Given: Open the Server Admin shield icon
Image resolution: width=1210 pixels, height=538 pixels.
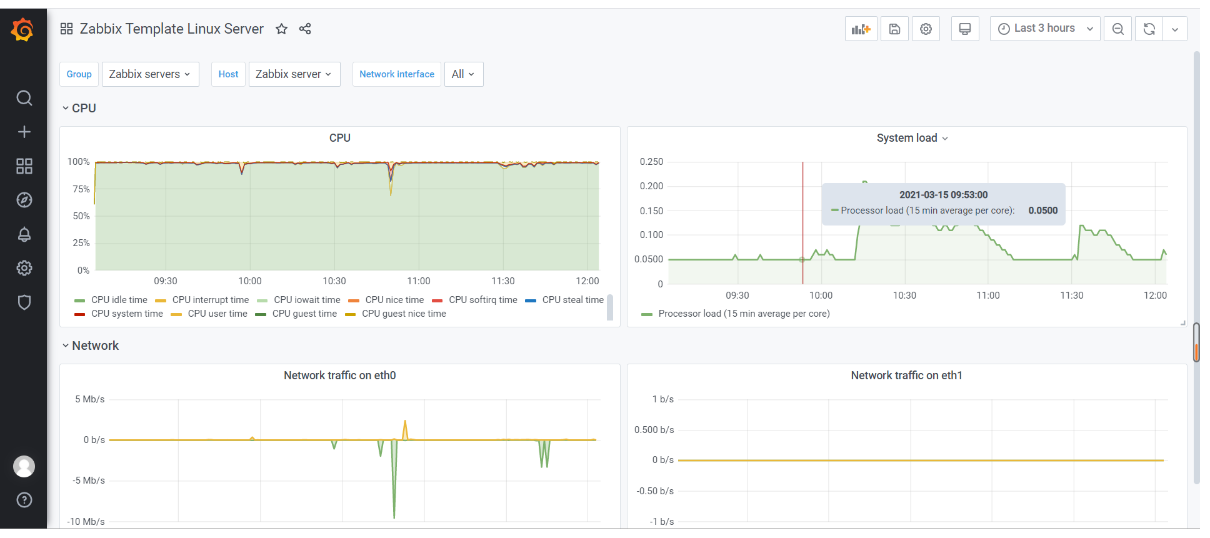Looking at the screenshot, I should coord(24,301).
